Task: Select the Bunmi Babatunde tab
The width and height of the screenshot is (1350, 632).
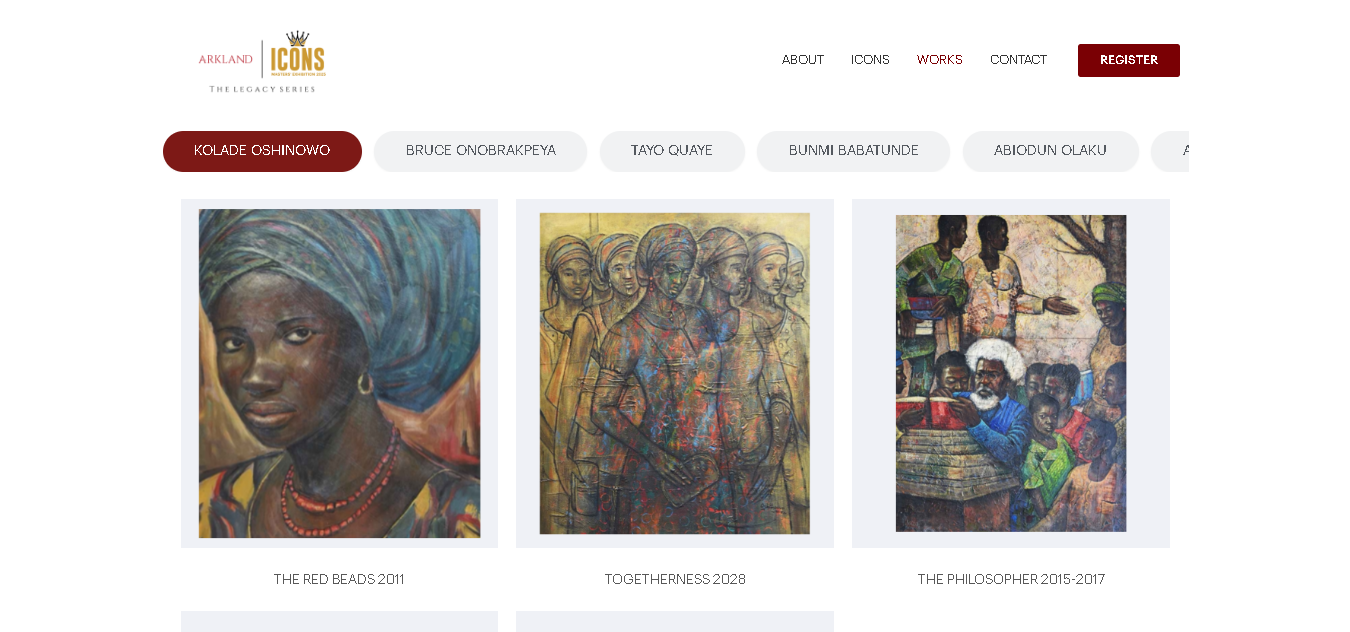Action: (x=854, y=151)
